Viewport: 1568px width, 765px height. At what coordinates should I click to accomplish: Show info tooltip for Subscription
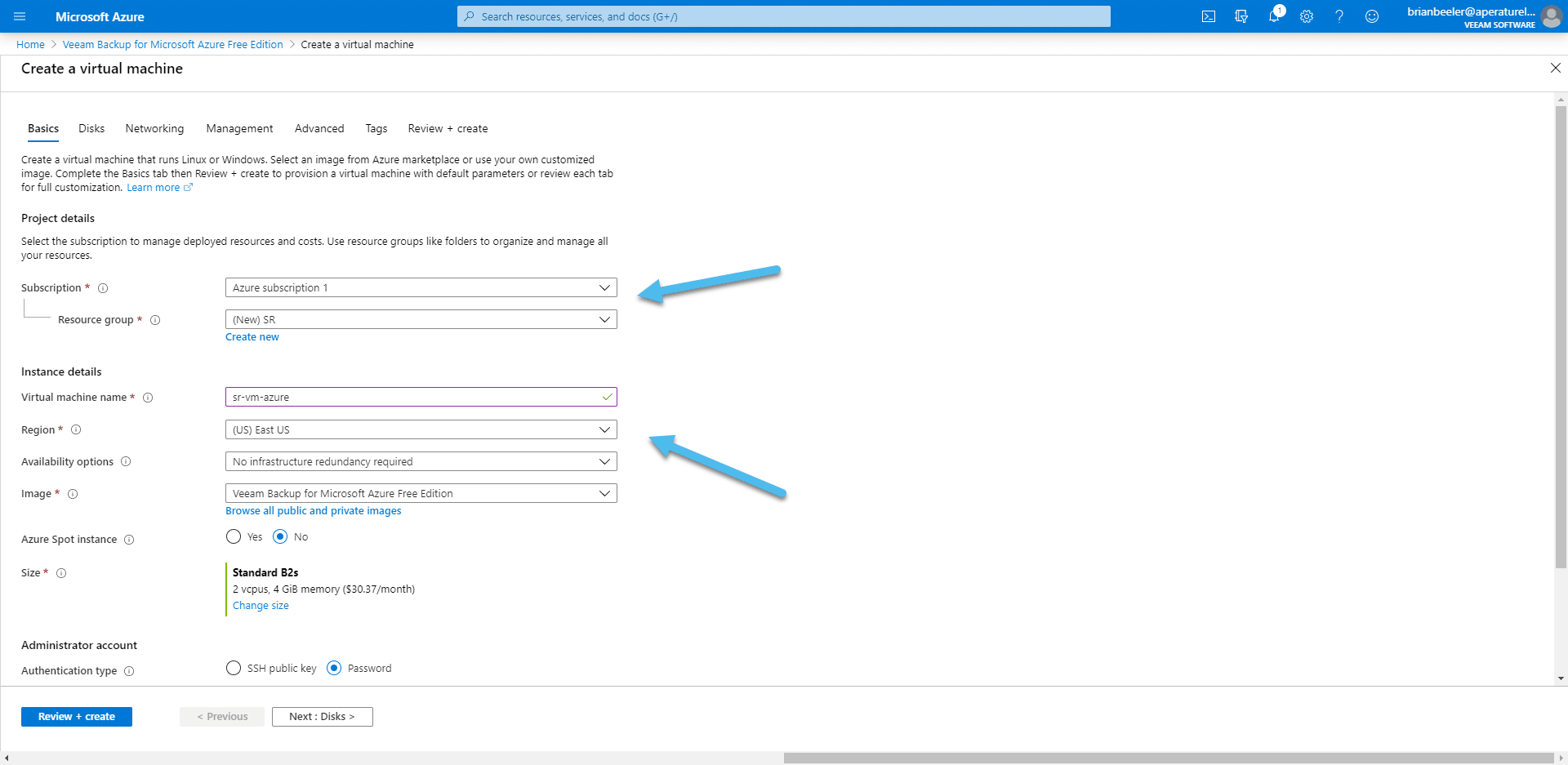[x=103, y=288]
